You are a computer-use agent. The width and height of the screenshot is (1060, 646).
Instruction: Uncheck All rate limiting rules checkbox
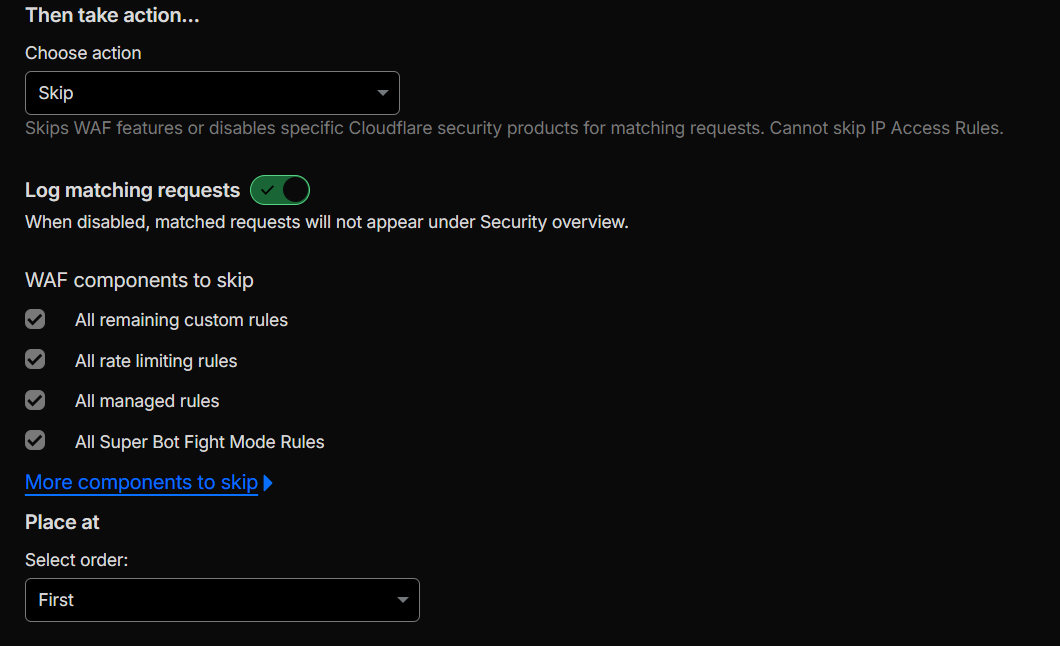(x=35, y=360)
